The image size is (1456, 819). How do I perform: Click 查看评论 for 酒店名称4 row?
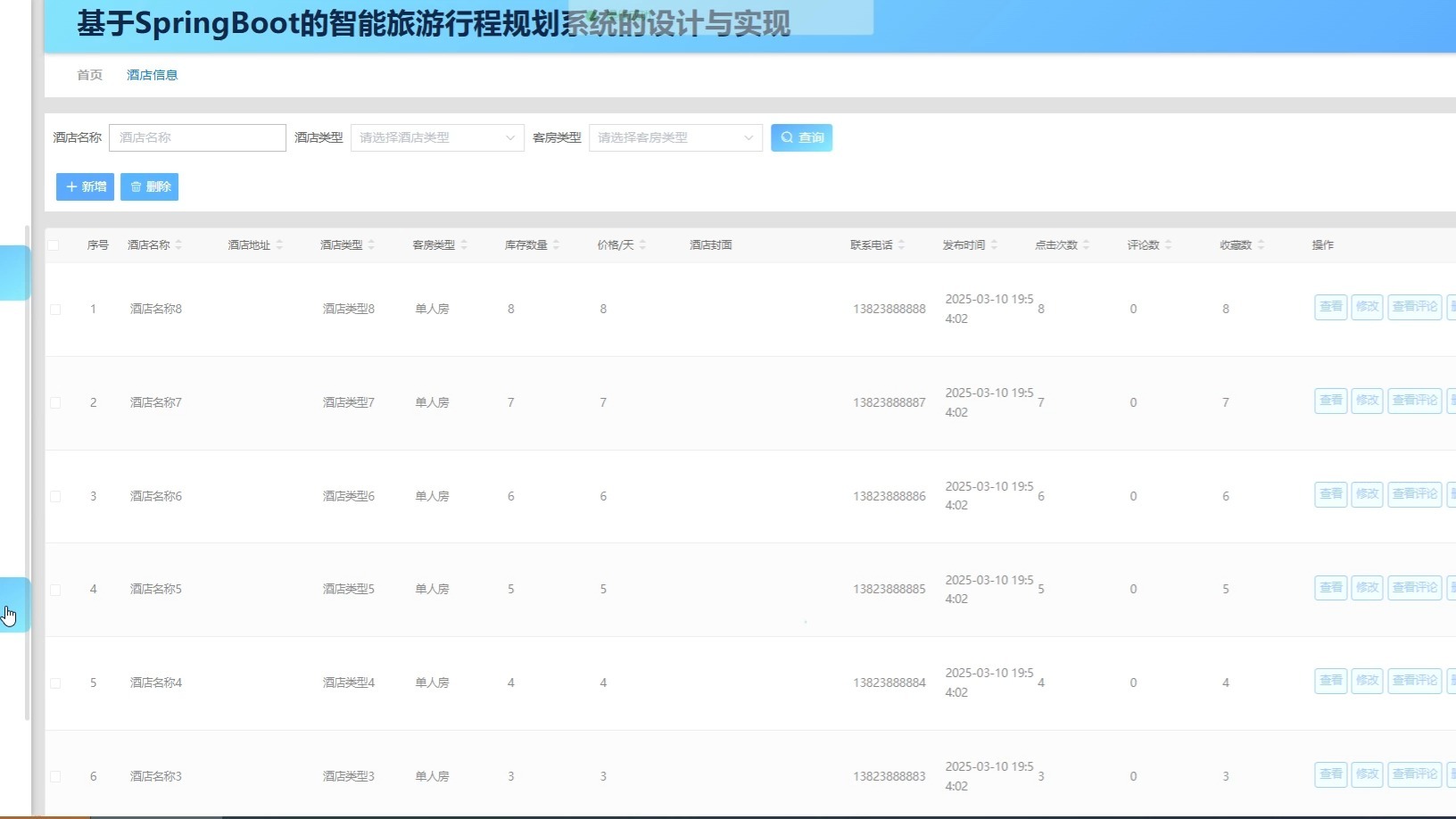(1415, 681)
